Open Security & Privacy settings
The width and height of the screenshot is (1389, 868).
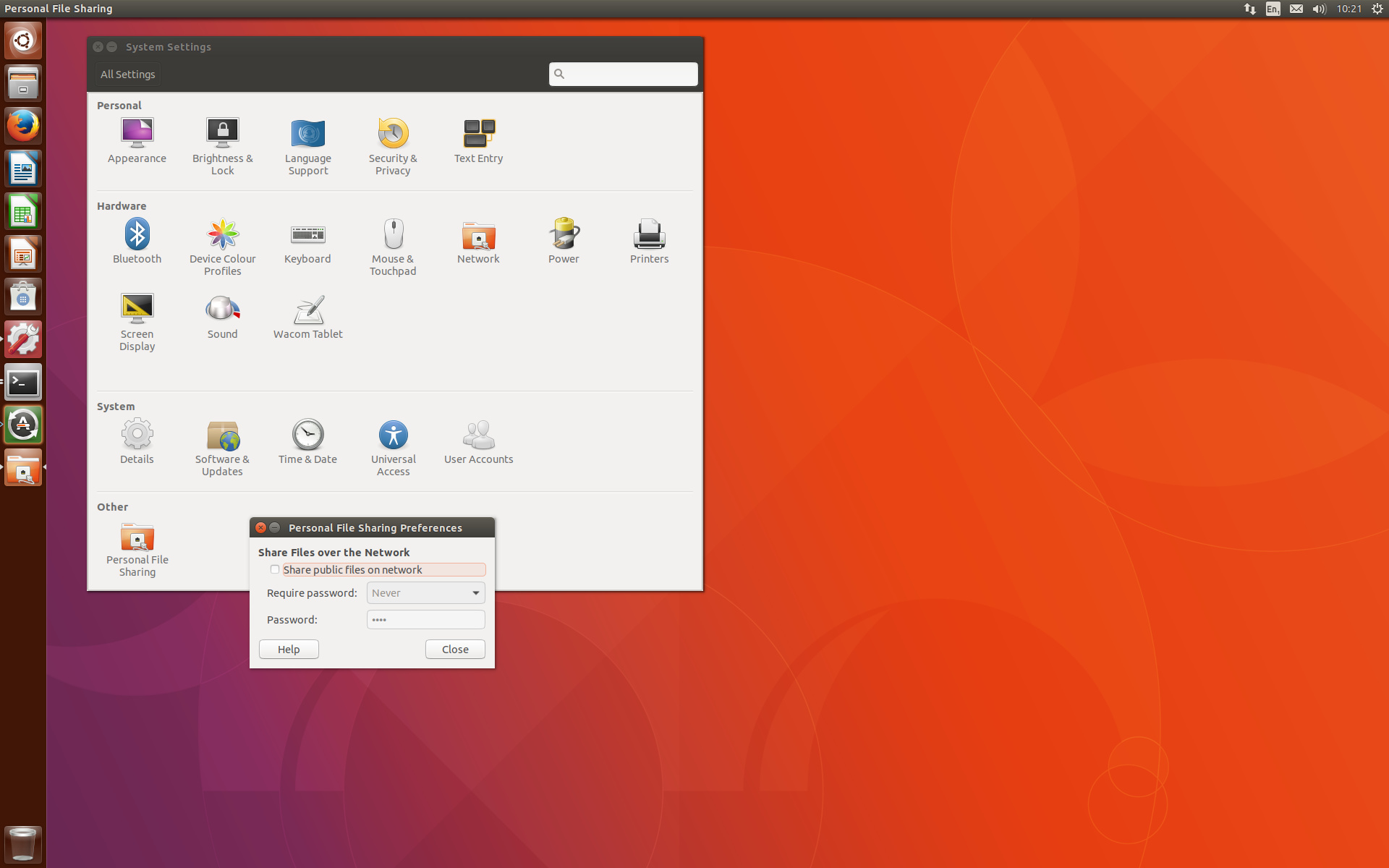click(x=393, y=135)
